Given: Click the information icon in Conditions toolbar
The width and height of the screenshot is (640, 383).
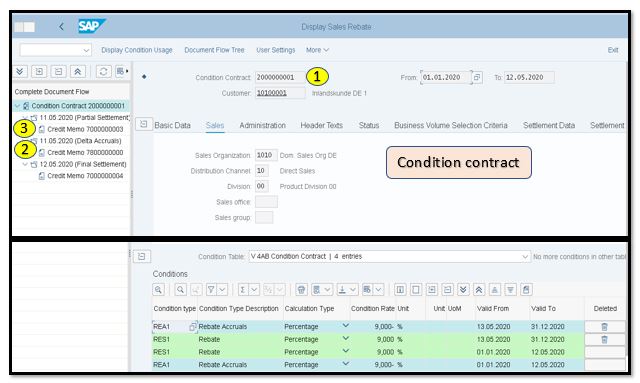Looking at the screenshot, I should pos(400,289).
